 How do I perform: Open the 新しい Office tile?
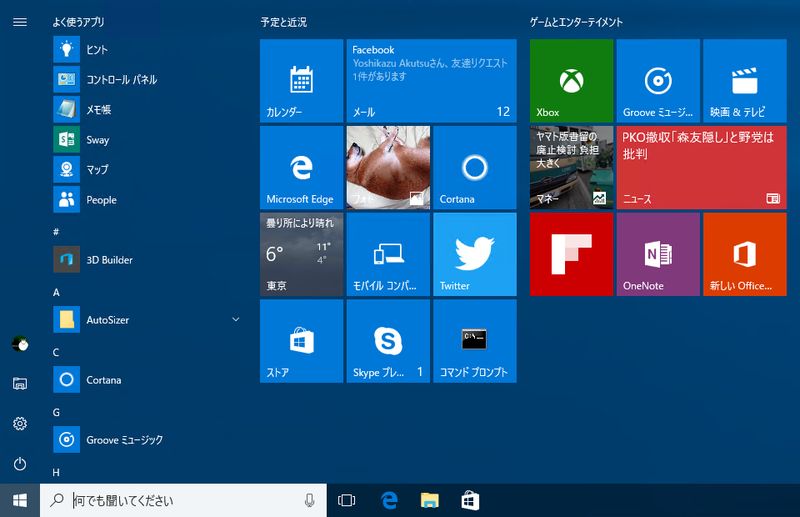745,254
